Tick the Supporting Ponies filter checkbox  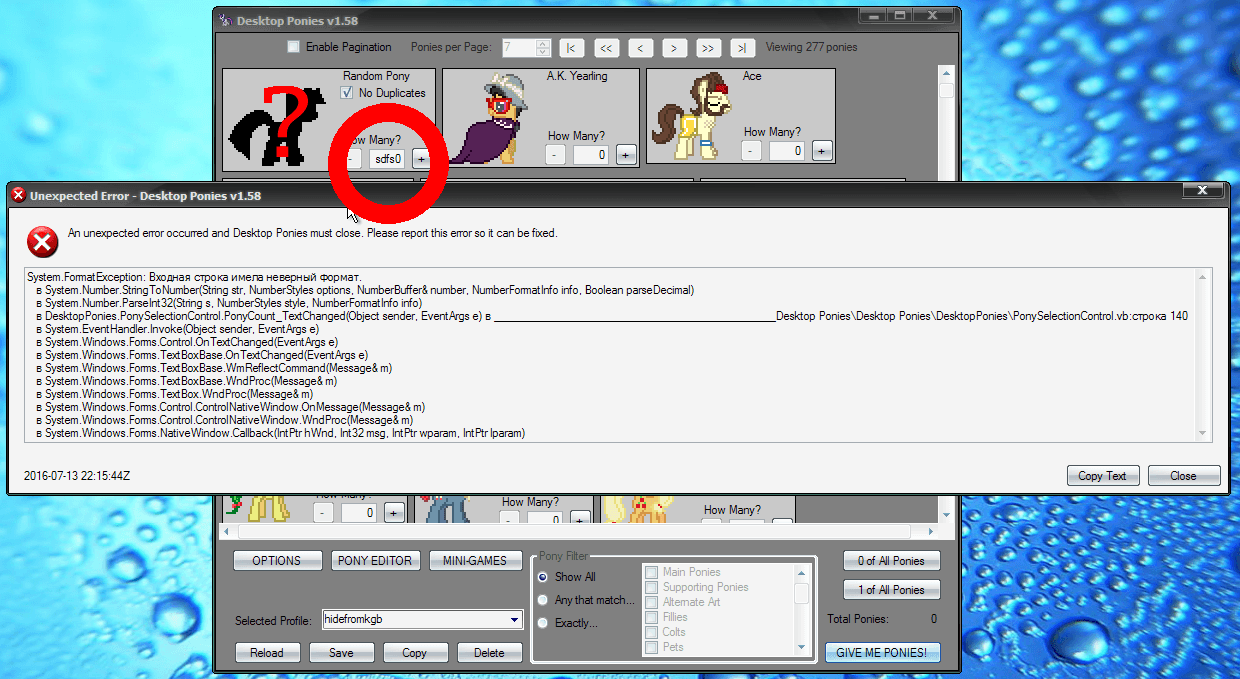[651, 587]
